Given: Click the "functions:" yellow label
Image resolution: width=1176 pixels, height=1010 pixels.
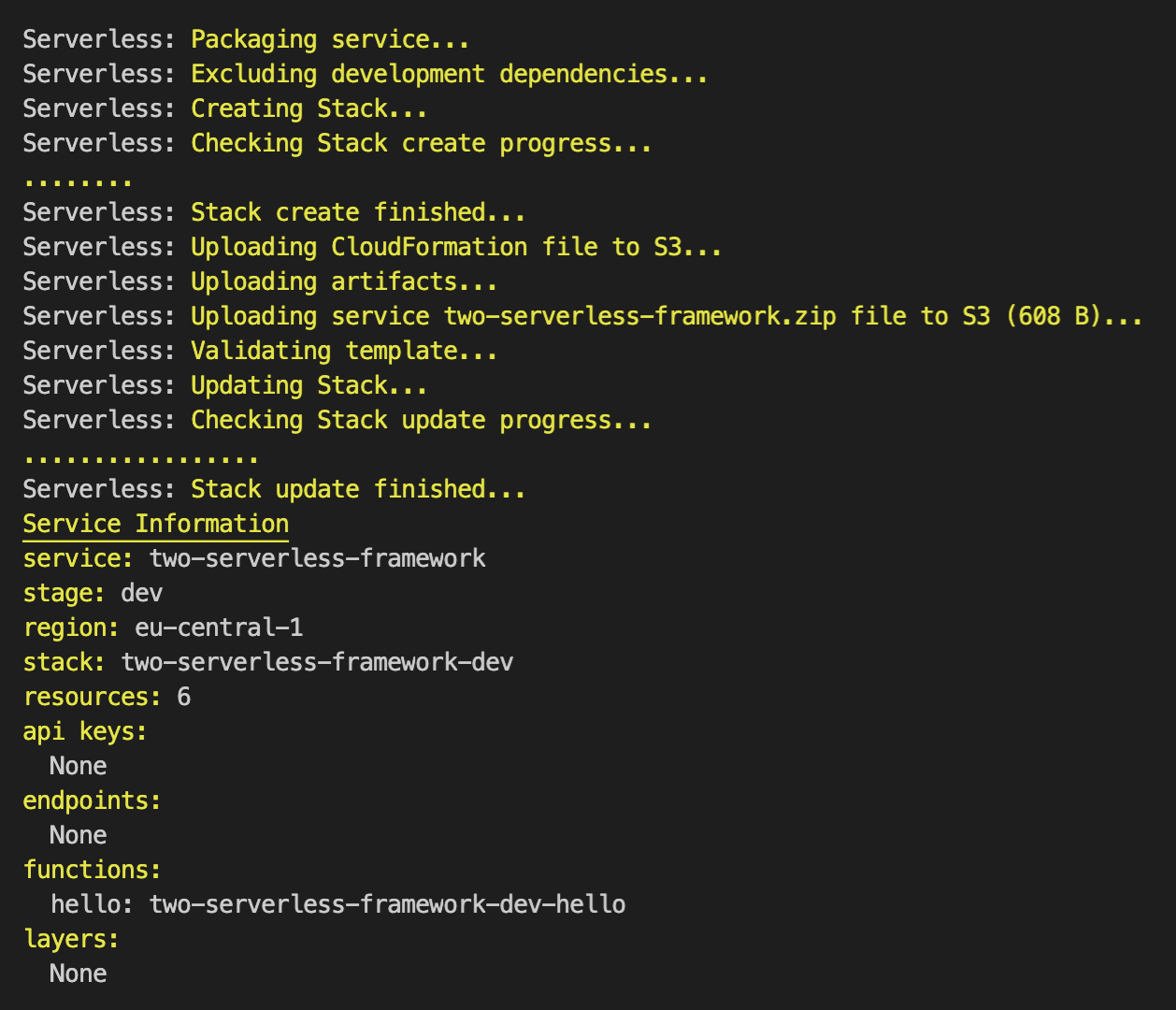Looking at the screenshot, I should pos(91,869).
